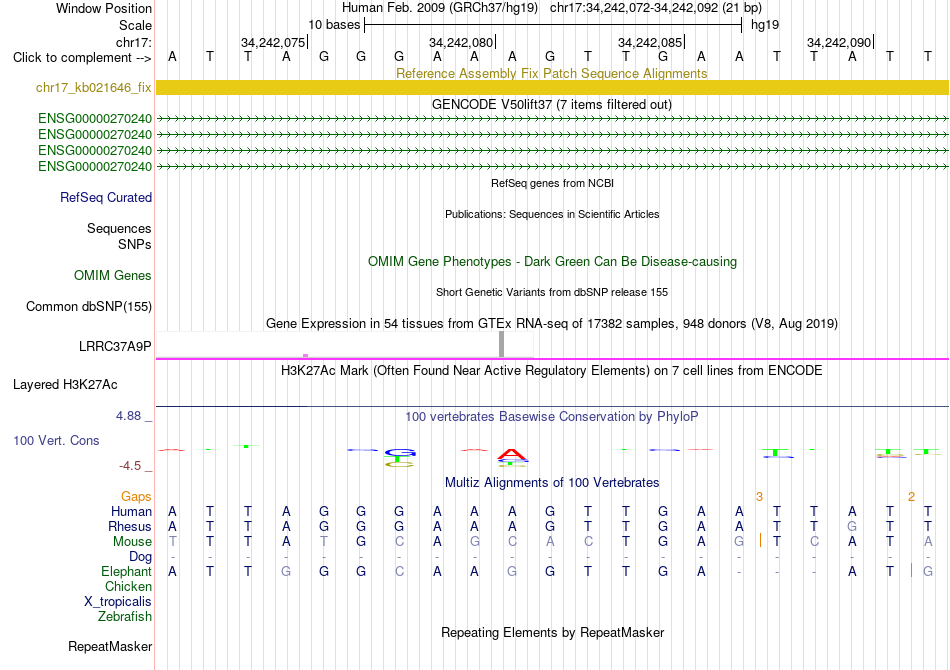Click the 34,242,090 coordinate marker

point(839,42)
